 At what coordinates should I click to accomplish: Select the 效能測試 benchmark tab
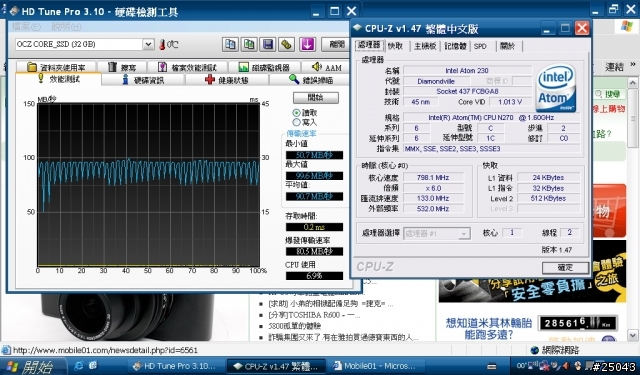coord(58,79)
